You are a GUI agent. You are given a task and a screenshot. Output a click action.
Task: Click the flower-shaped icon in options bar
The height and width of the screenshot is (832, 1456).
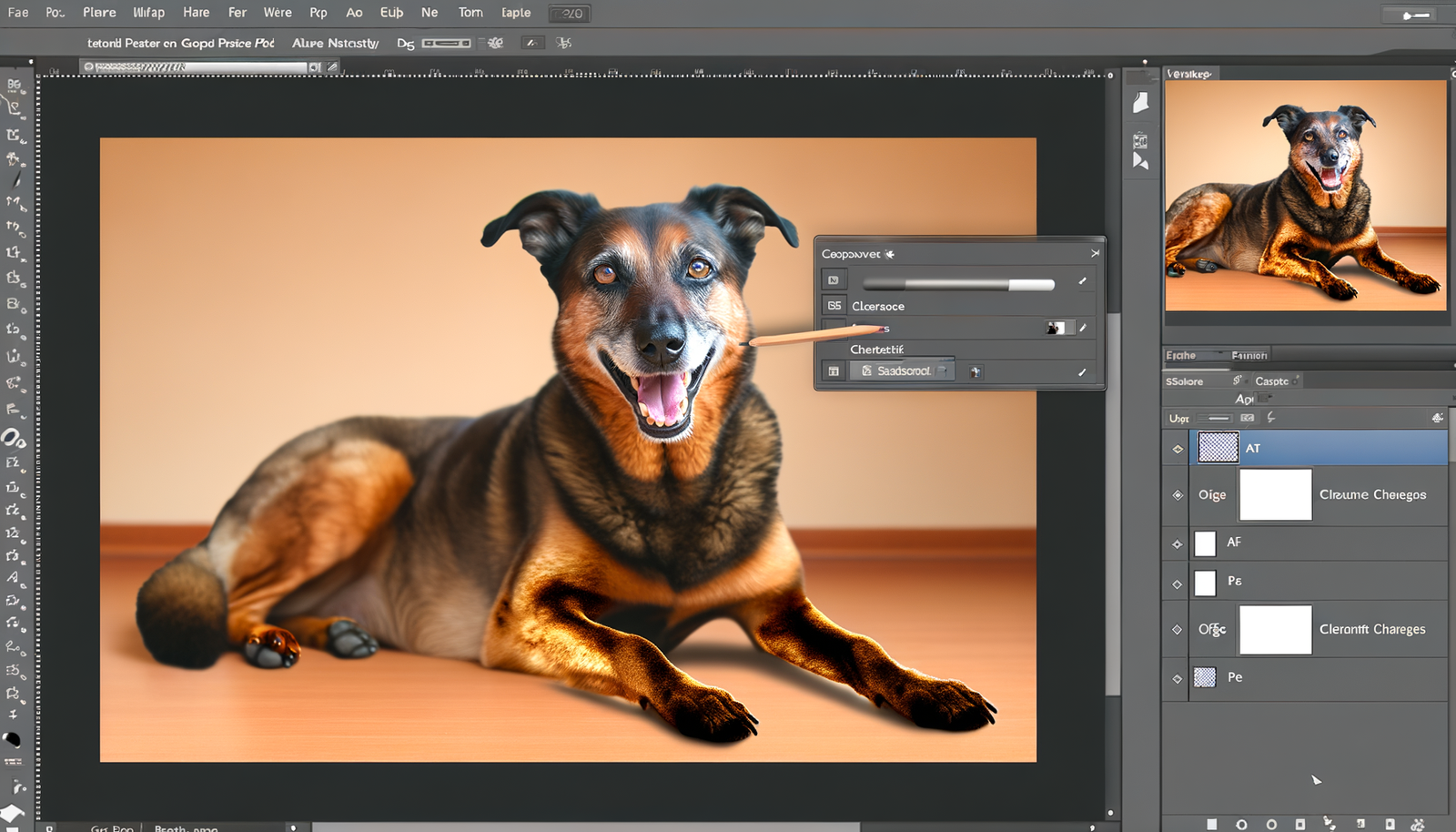495,43
